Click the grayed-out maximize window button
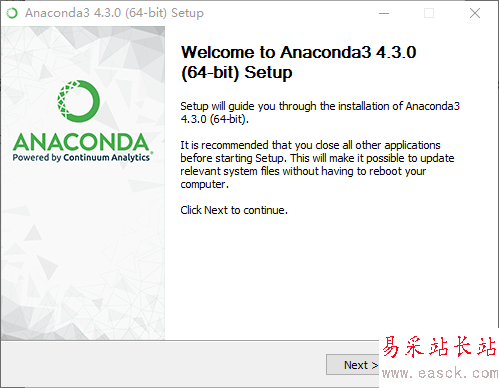499x388 pixels. tap(429, 13)
